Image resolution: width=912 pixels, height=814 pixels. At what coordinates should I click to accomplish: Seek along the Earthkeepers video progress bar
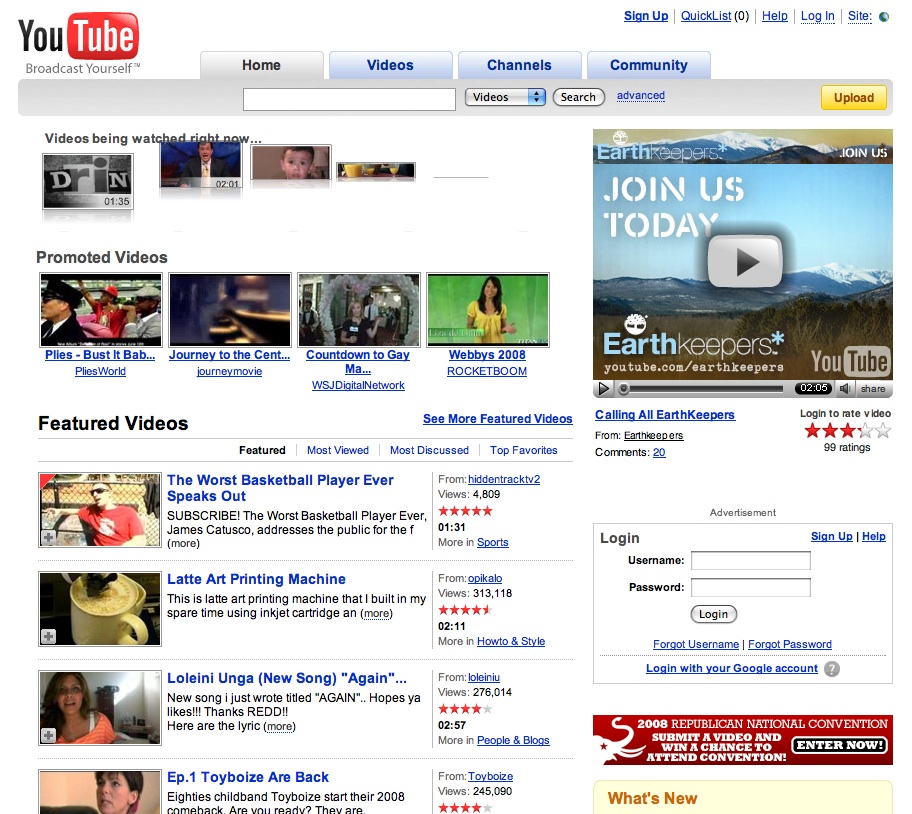(704, 388)
